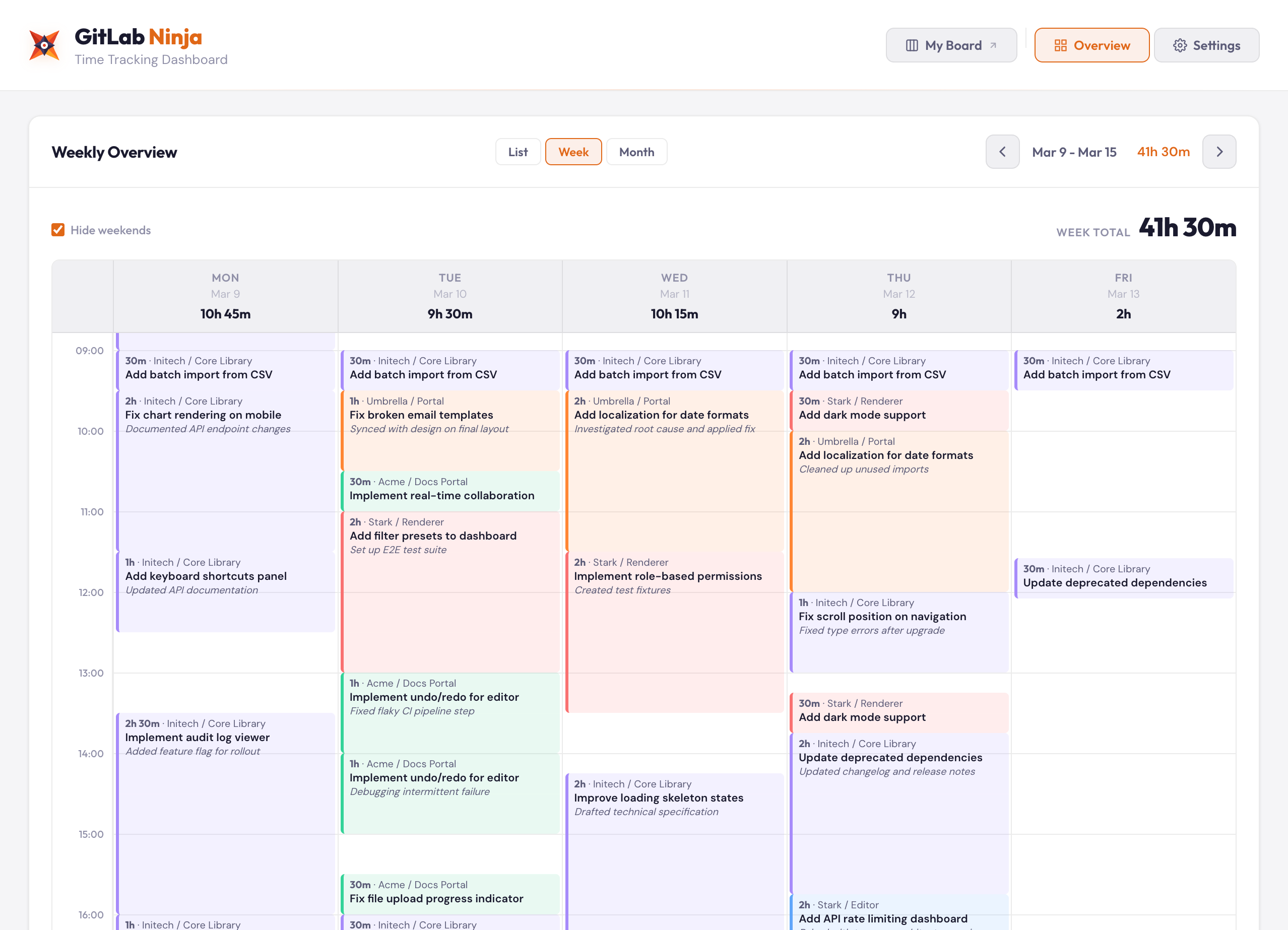Click the Mar 9 - Mar 15 date range

point(1074,152)
